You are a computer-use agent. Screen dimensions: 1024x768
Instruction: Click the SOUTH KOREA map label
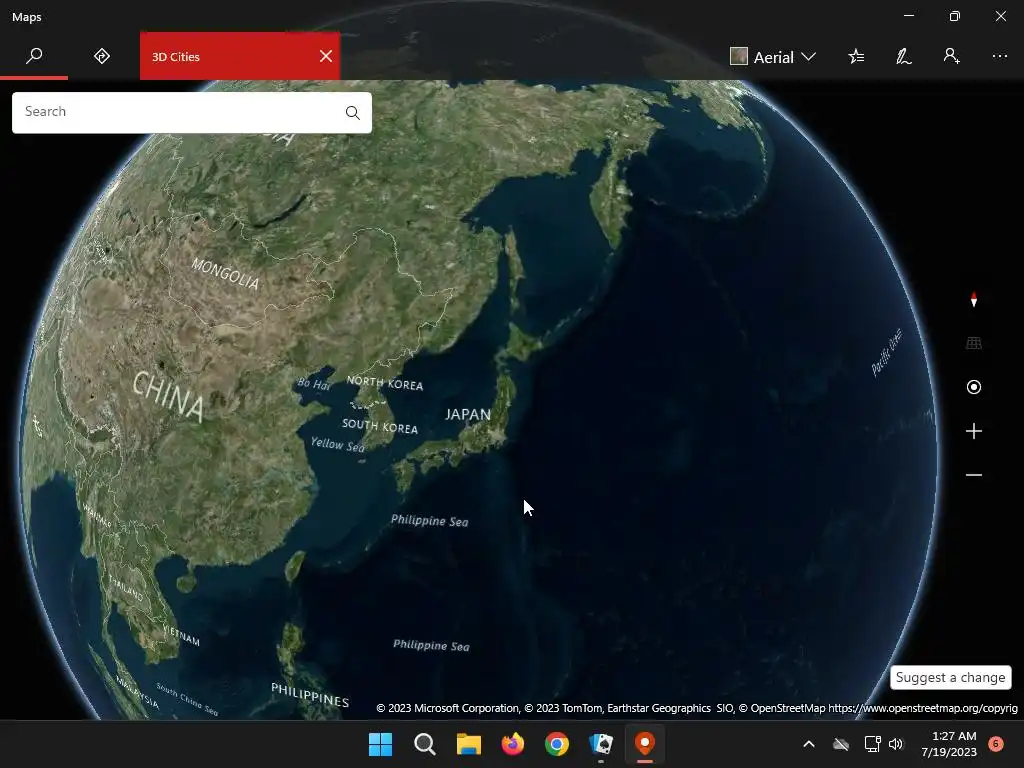tap(380, 426)
